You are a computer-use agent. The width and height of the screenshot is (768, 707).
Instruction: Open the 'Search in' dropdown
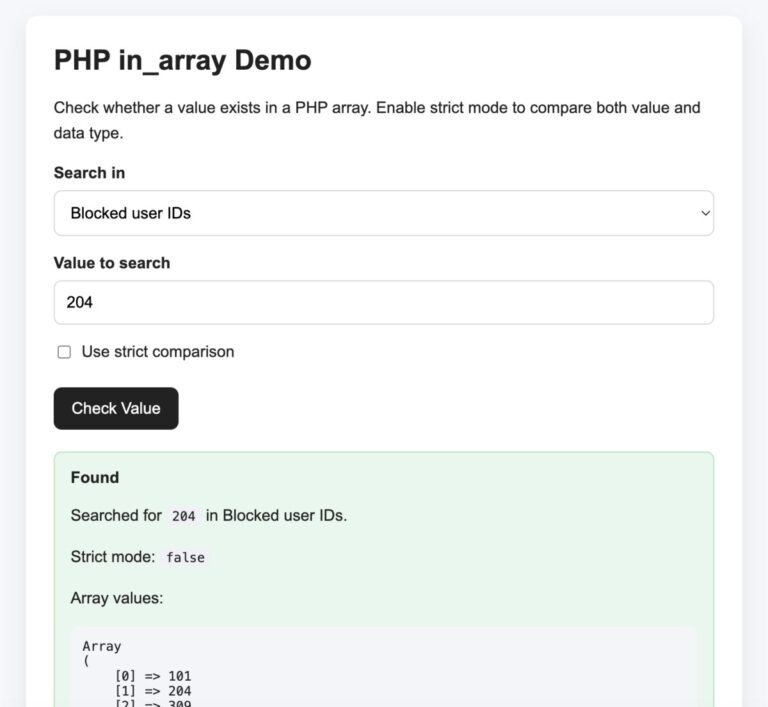tap(384, 213)
